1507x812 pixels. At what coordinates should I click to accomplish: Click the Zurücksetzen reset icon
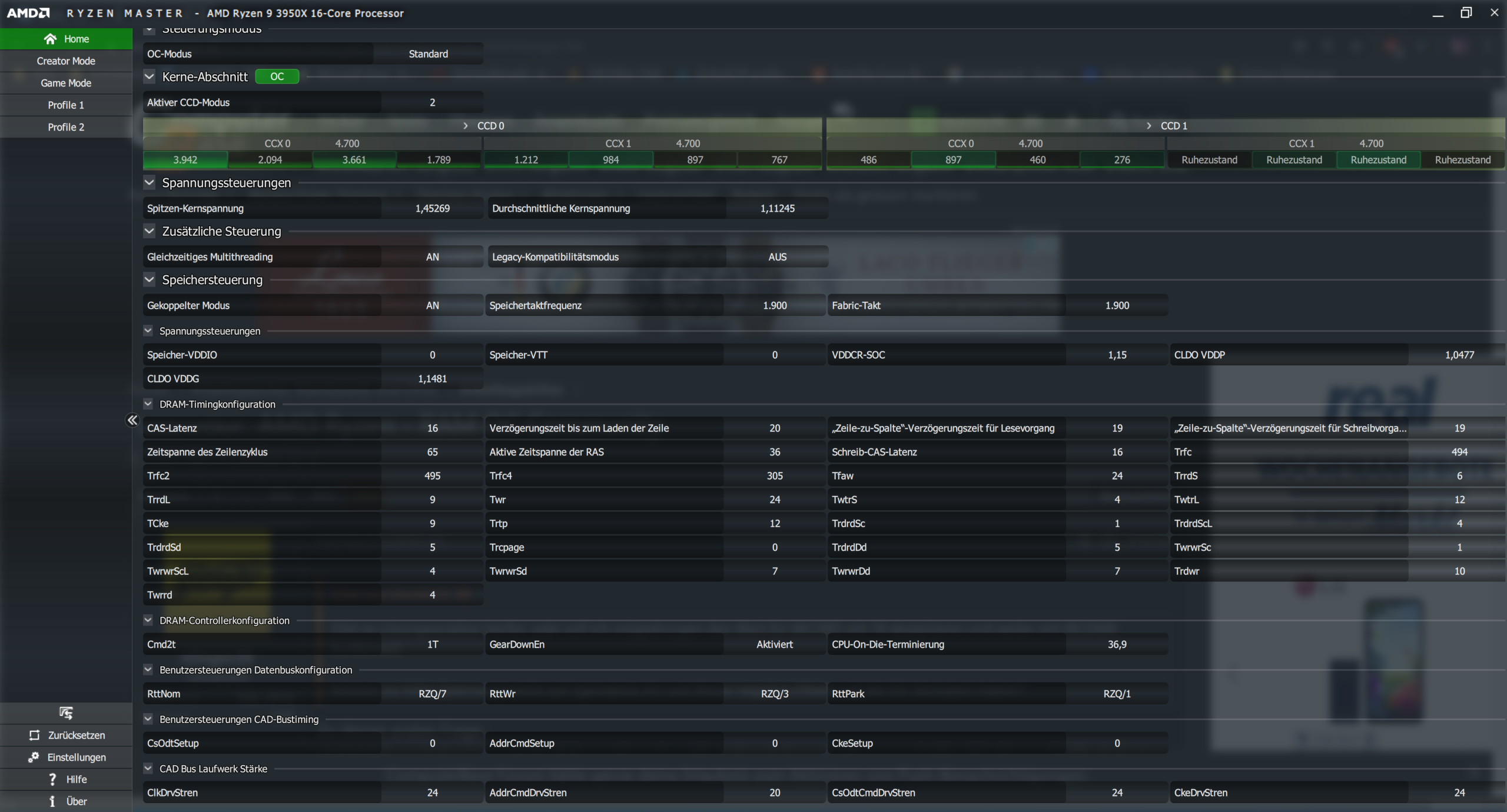[x=35, y=736]
